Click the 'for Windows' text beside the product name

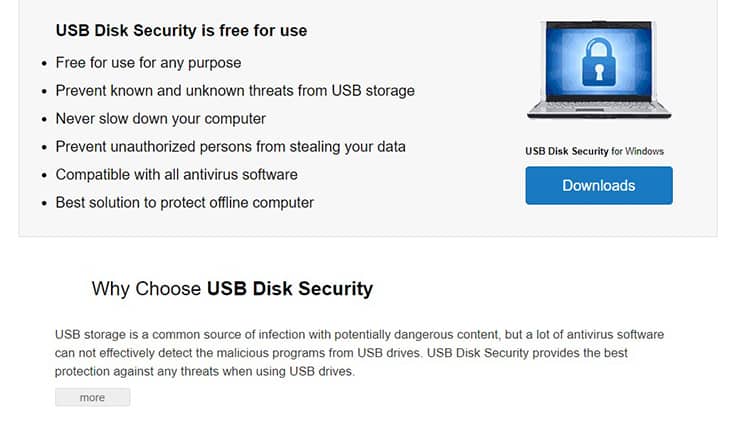(637, 152)
